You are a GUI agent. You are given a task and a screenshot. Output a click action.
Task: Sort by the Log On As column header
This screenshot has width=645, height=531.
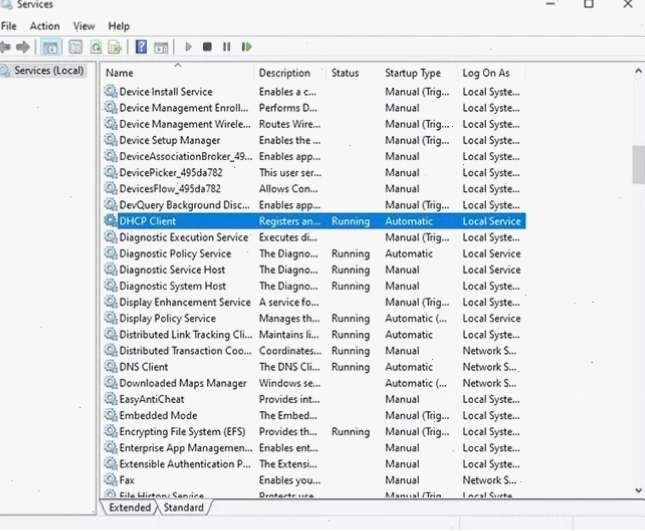pyautogui.click(x=492, y=73)
